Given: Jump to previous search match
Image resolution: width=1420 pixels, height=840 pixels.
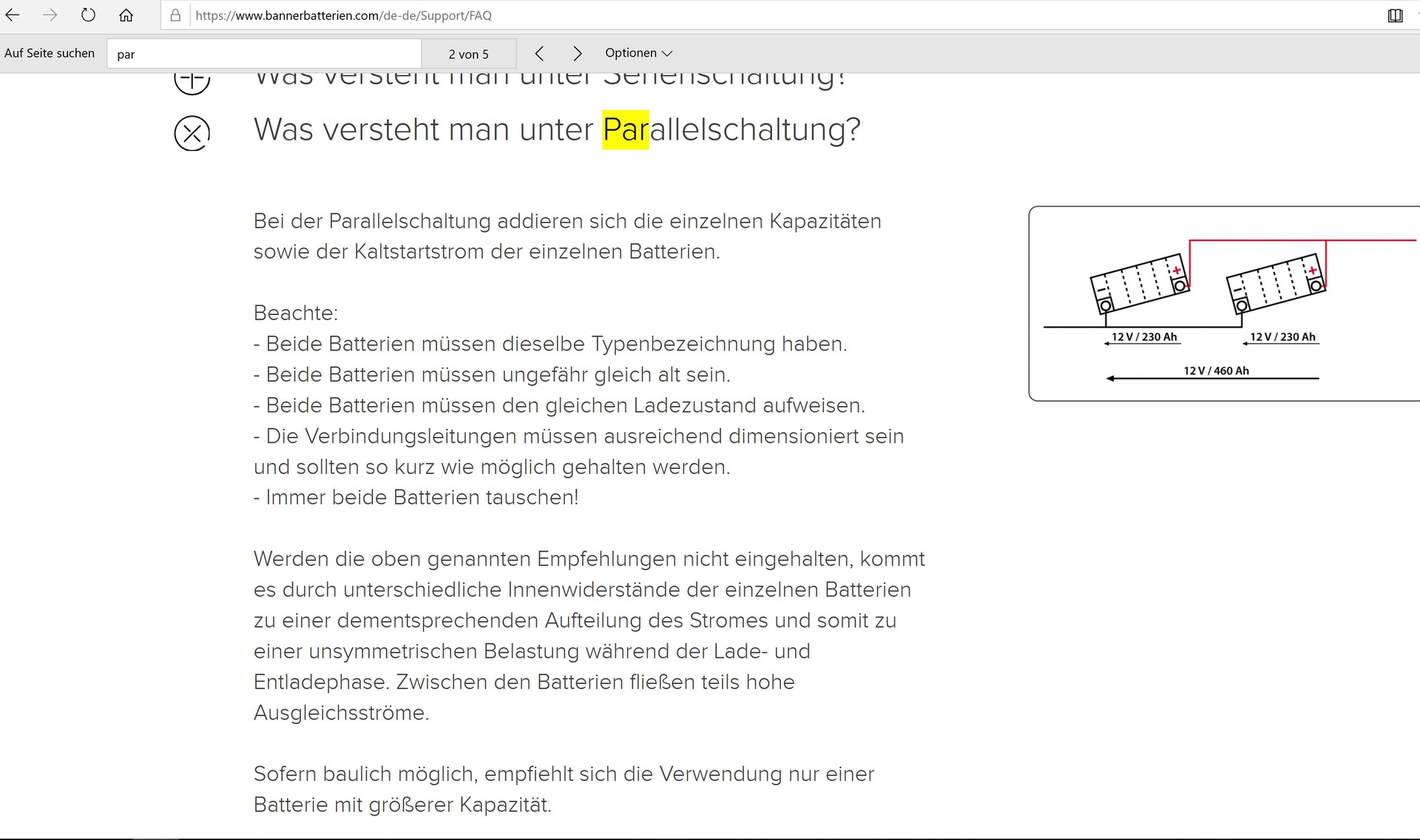Looking at the screenshot, I should [x=539, y=53].
